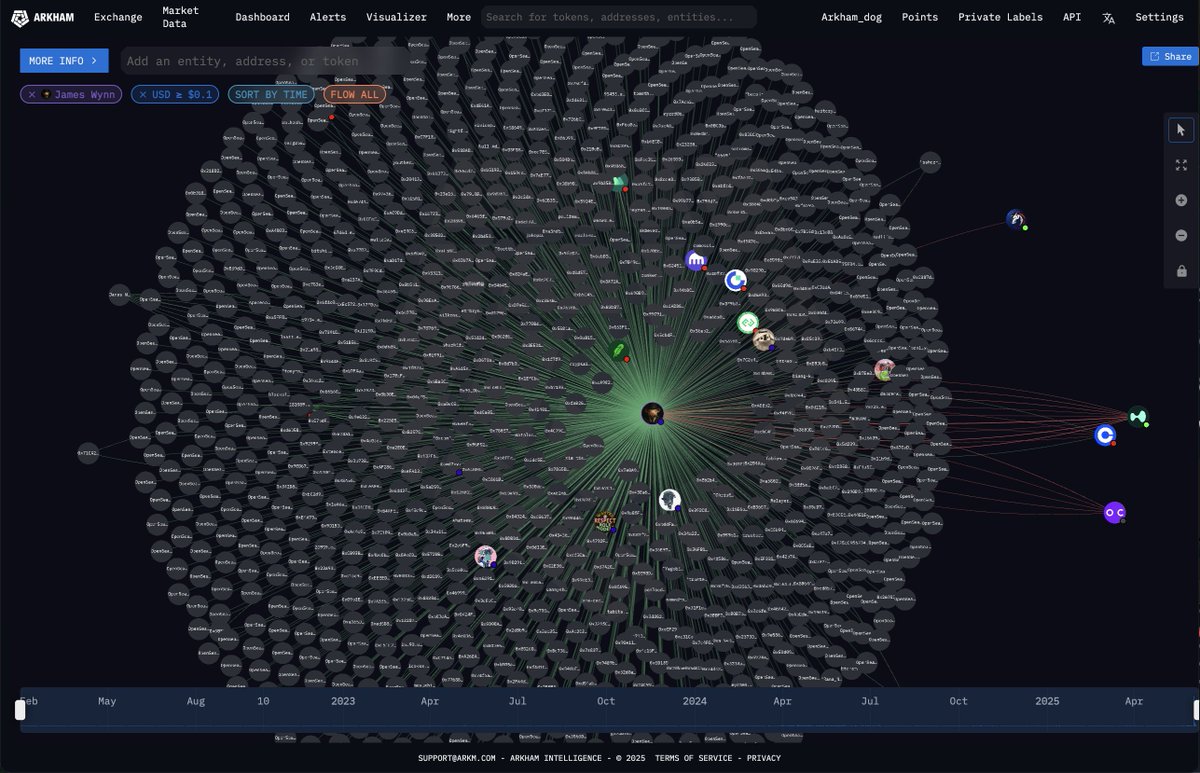
Task: Zoom out with the minus icon
Action: (x=1181, y=236)
